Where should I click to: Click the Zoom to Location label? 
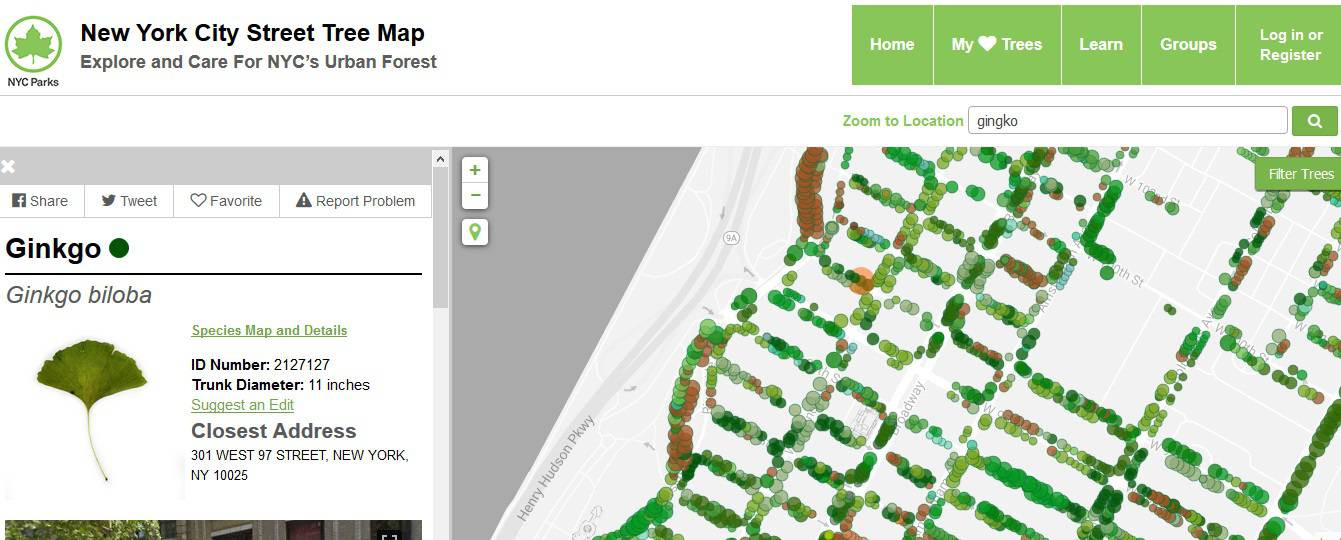tap(902, 121)
